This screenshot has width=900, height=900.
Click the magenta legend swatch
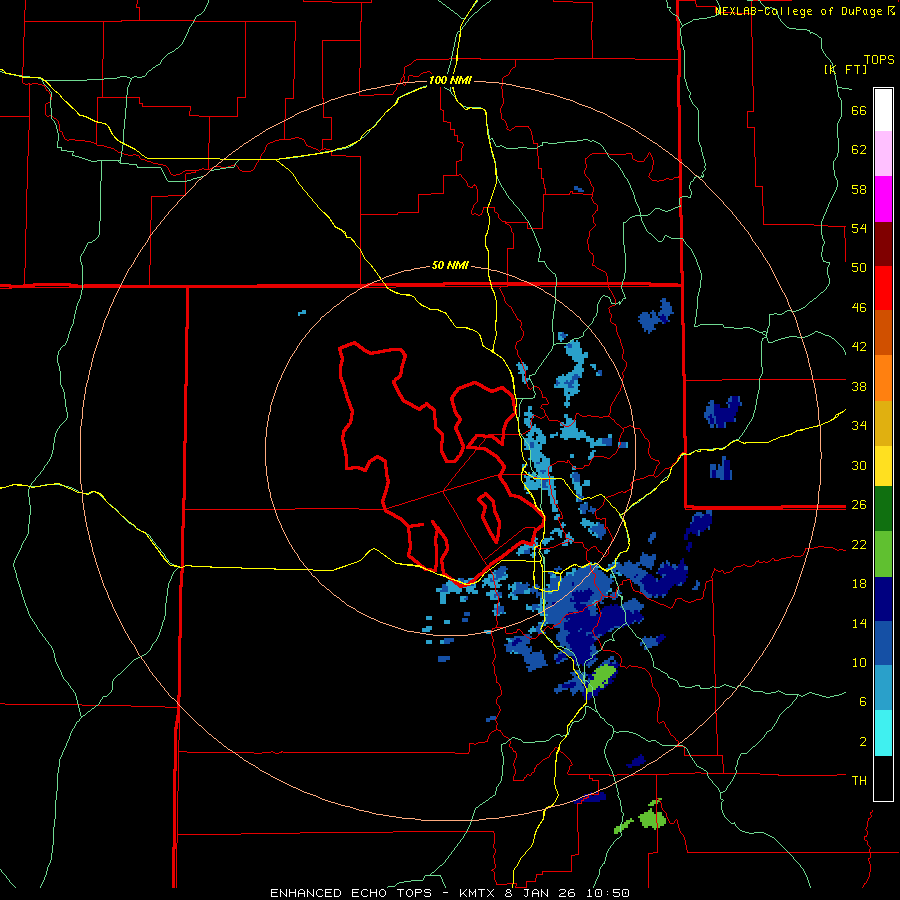883,199
